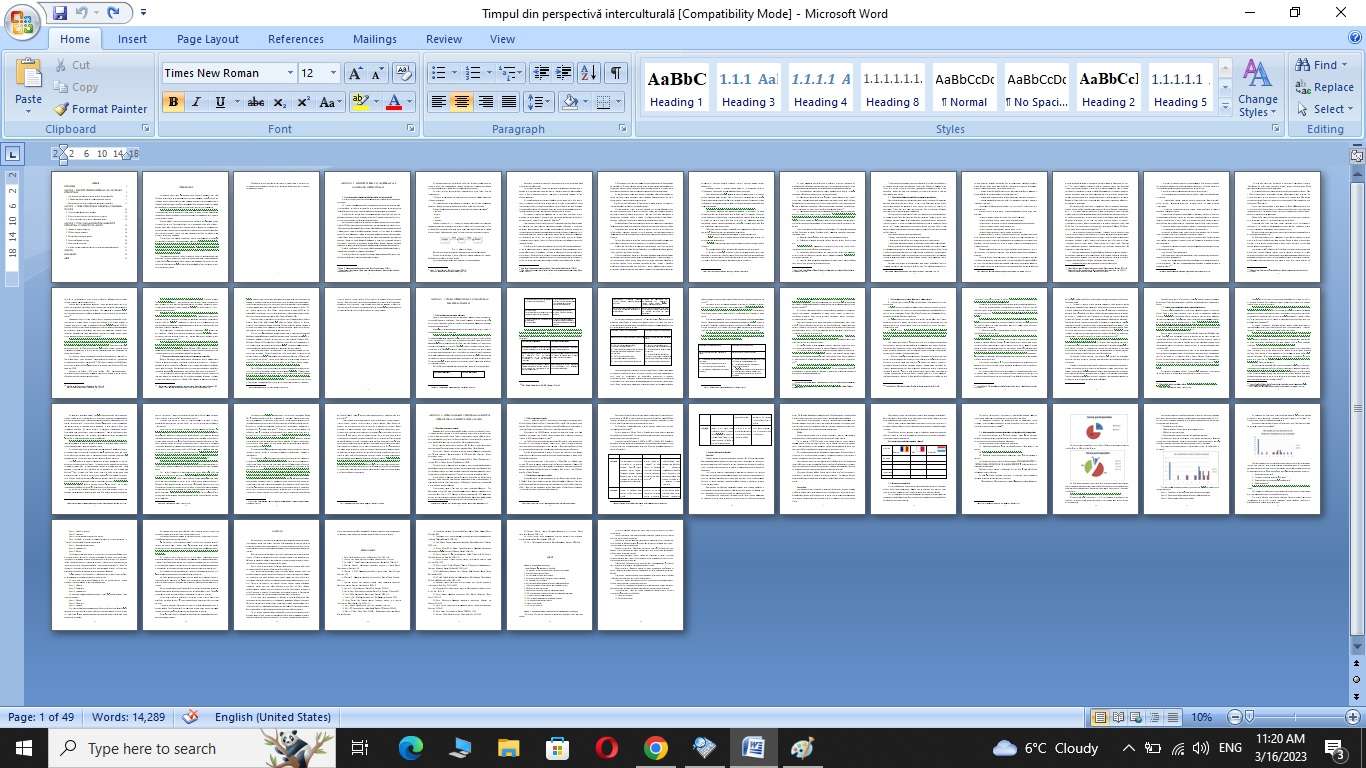Apply the Heading 1 style
This screenshot has width=1366, height=768.
pos(676,88)
